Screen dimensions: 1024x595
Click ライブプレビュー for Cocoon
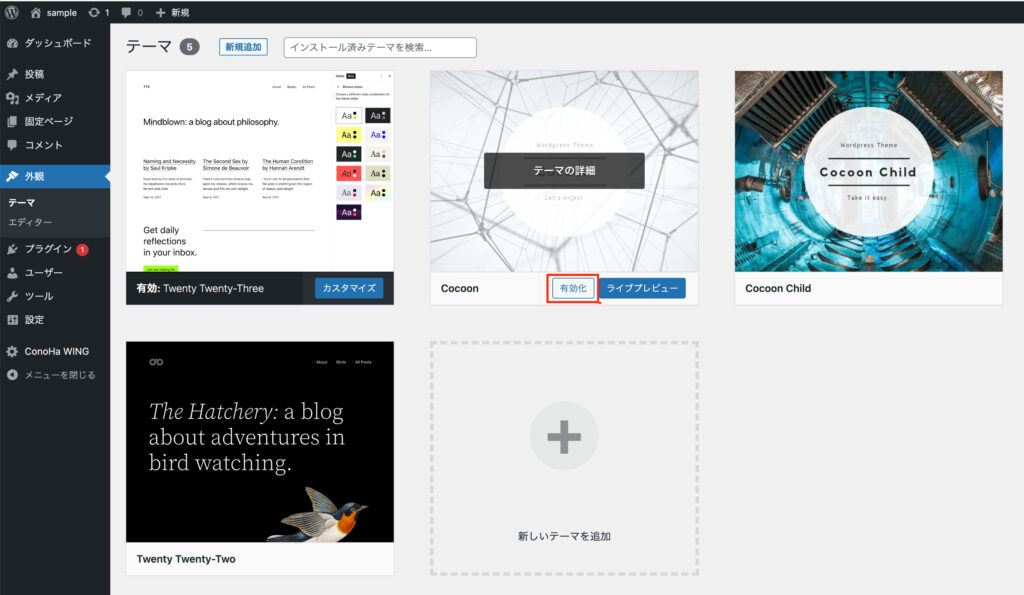point(642,288)
